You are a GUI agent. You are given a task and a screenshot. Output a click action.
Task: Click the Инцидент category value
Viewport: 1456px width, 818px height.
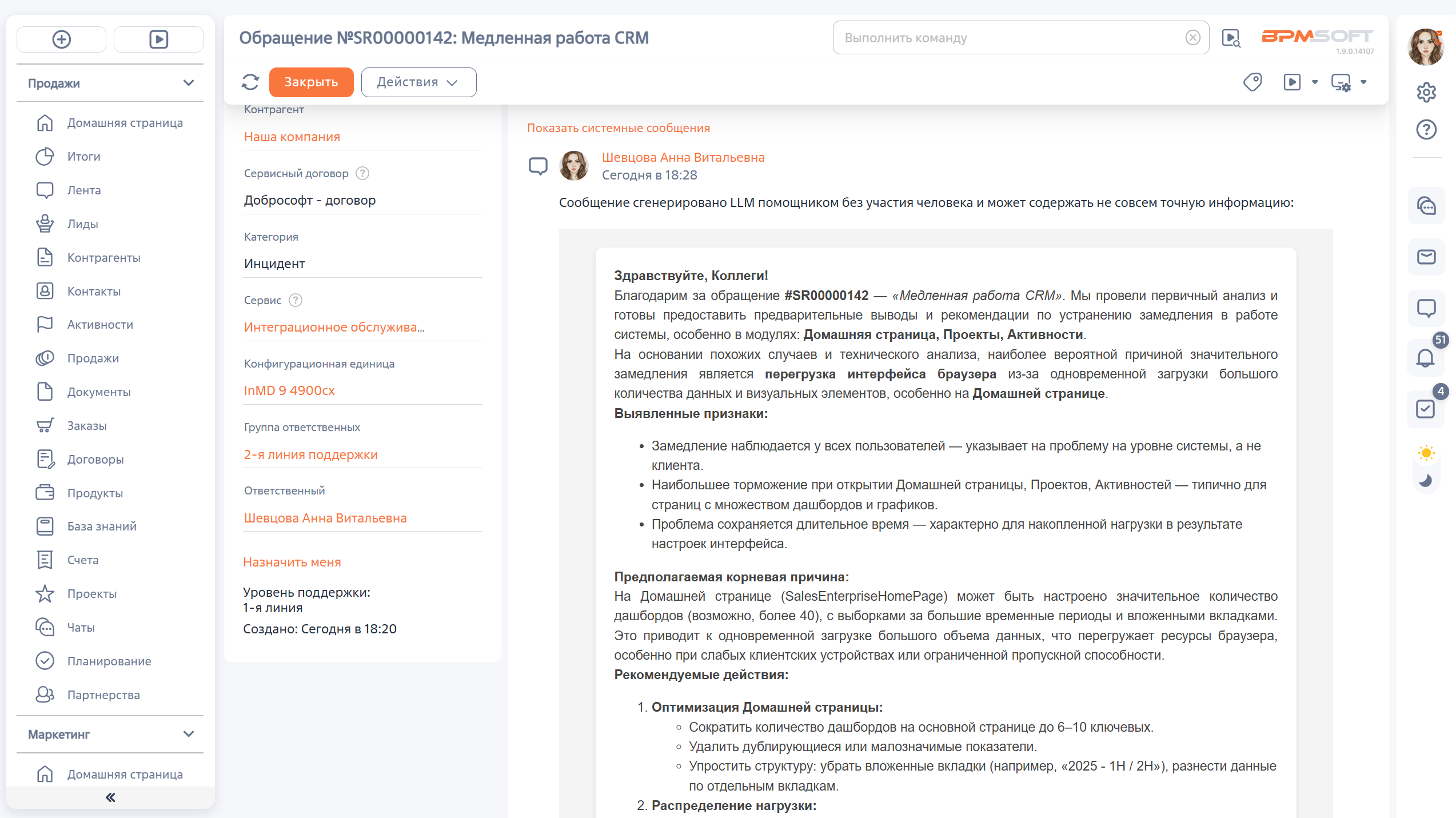(274, 264)
